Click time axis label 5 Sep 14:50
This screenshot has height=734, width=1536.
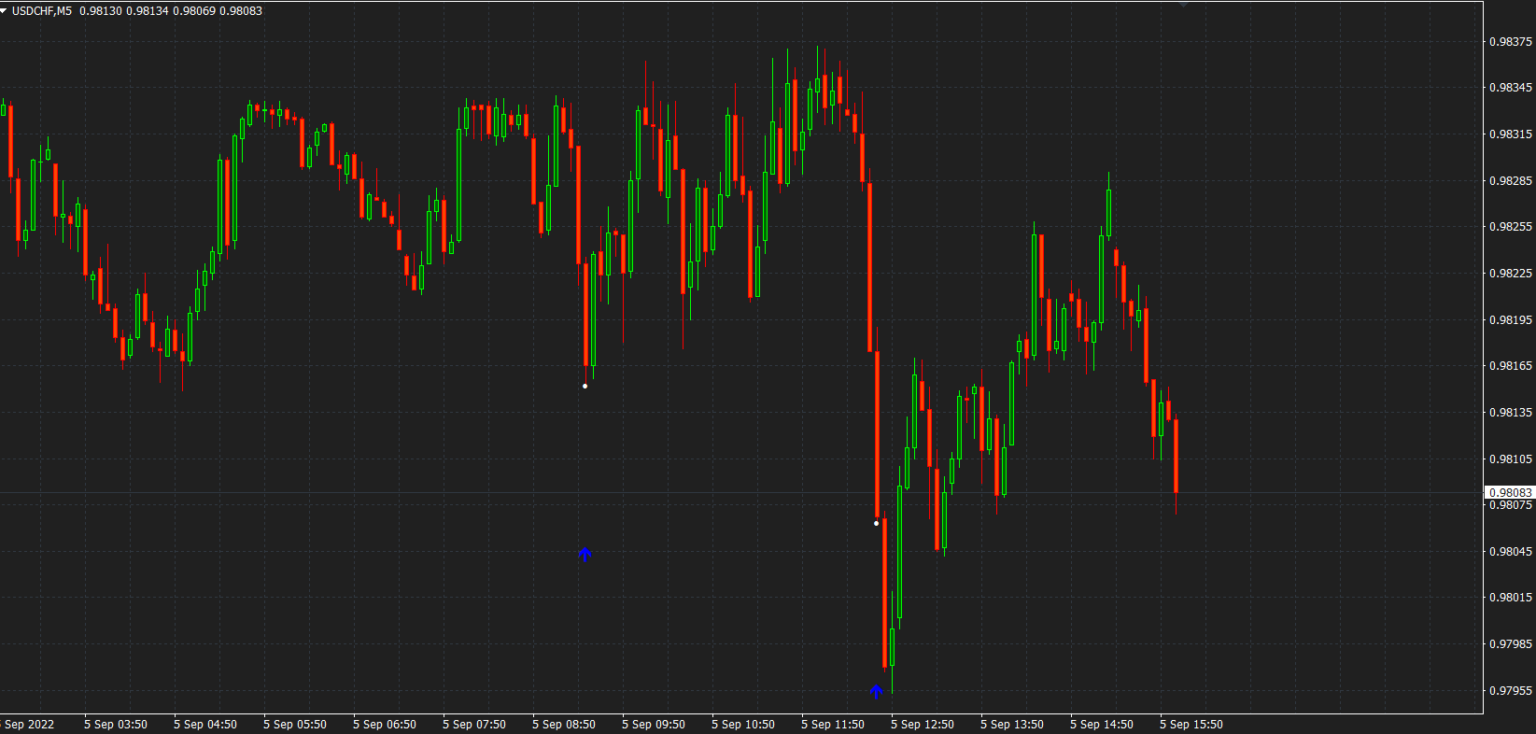pyautogui.click(x=1102, y=724)
